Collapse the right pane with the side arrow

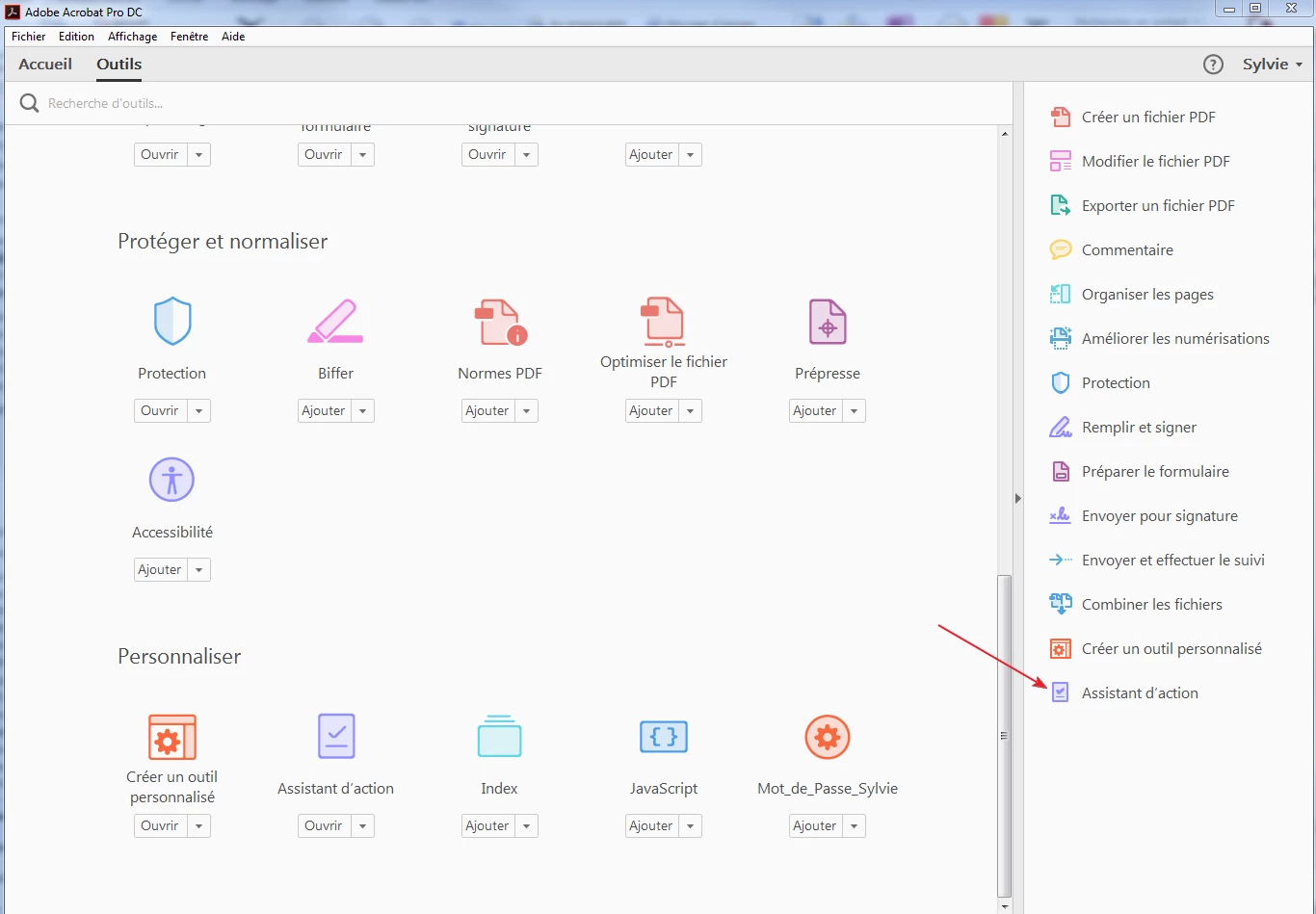(x=1018, y=498)
